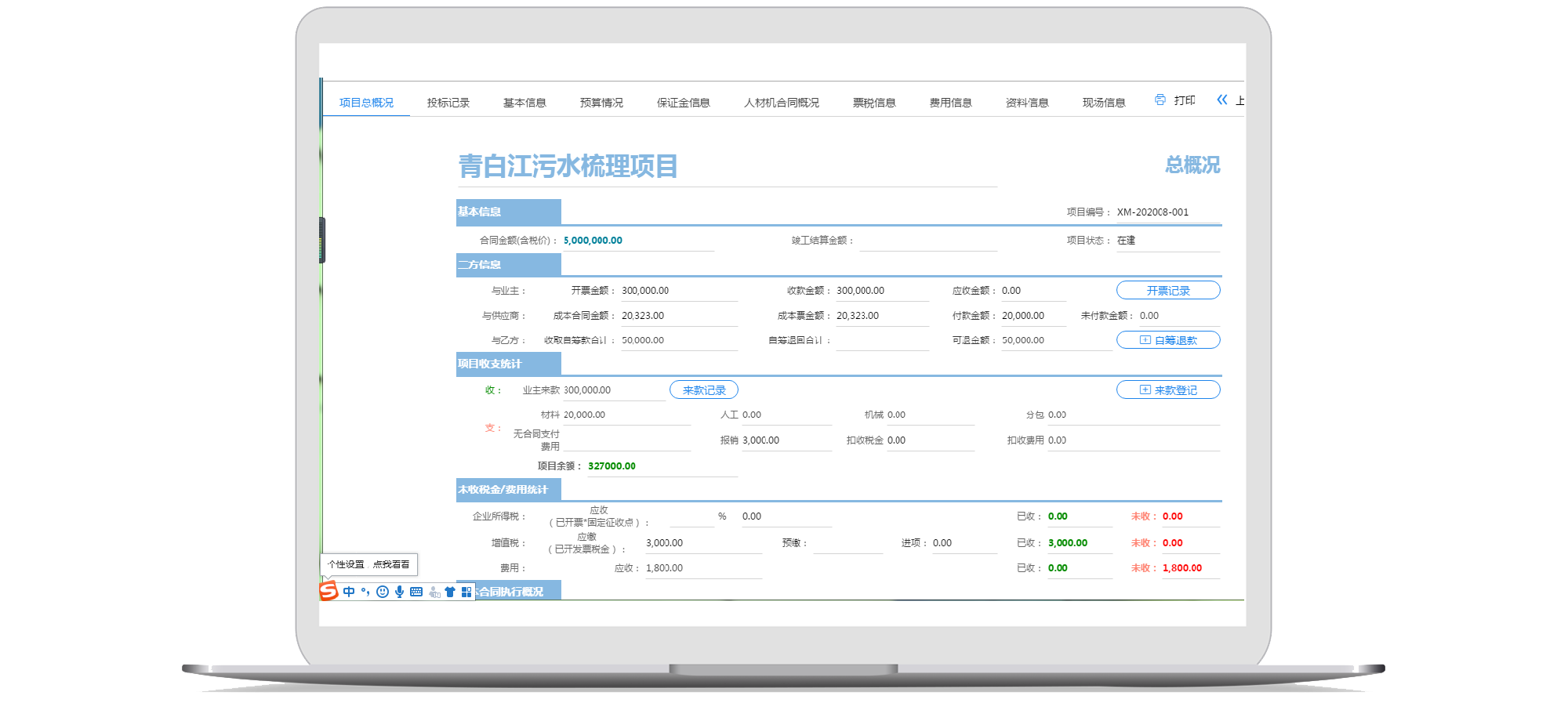
Task: Open the 来款记录 button
Action: tap(703, 390)
